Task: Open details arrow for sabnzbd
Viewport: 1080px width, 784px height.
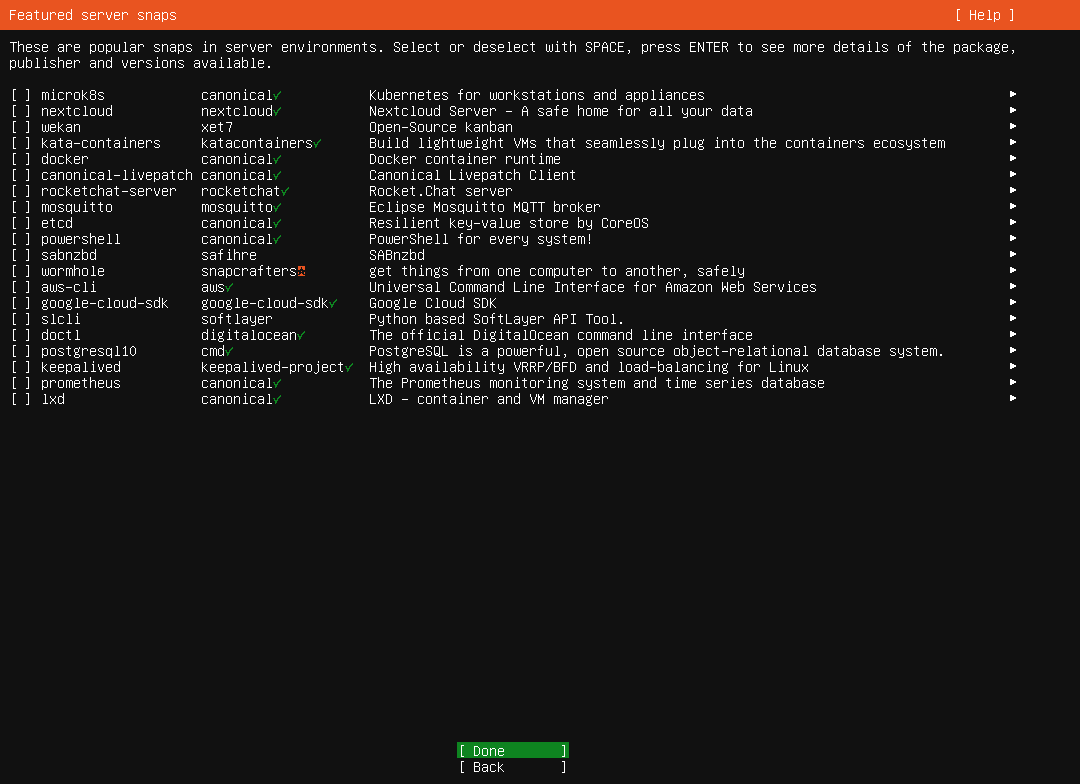Action: click(x=1012, y=254)
